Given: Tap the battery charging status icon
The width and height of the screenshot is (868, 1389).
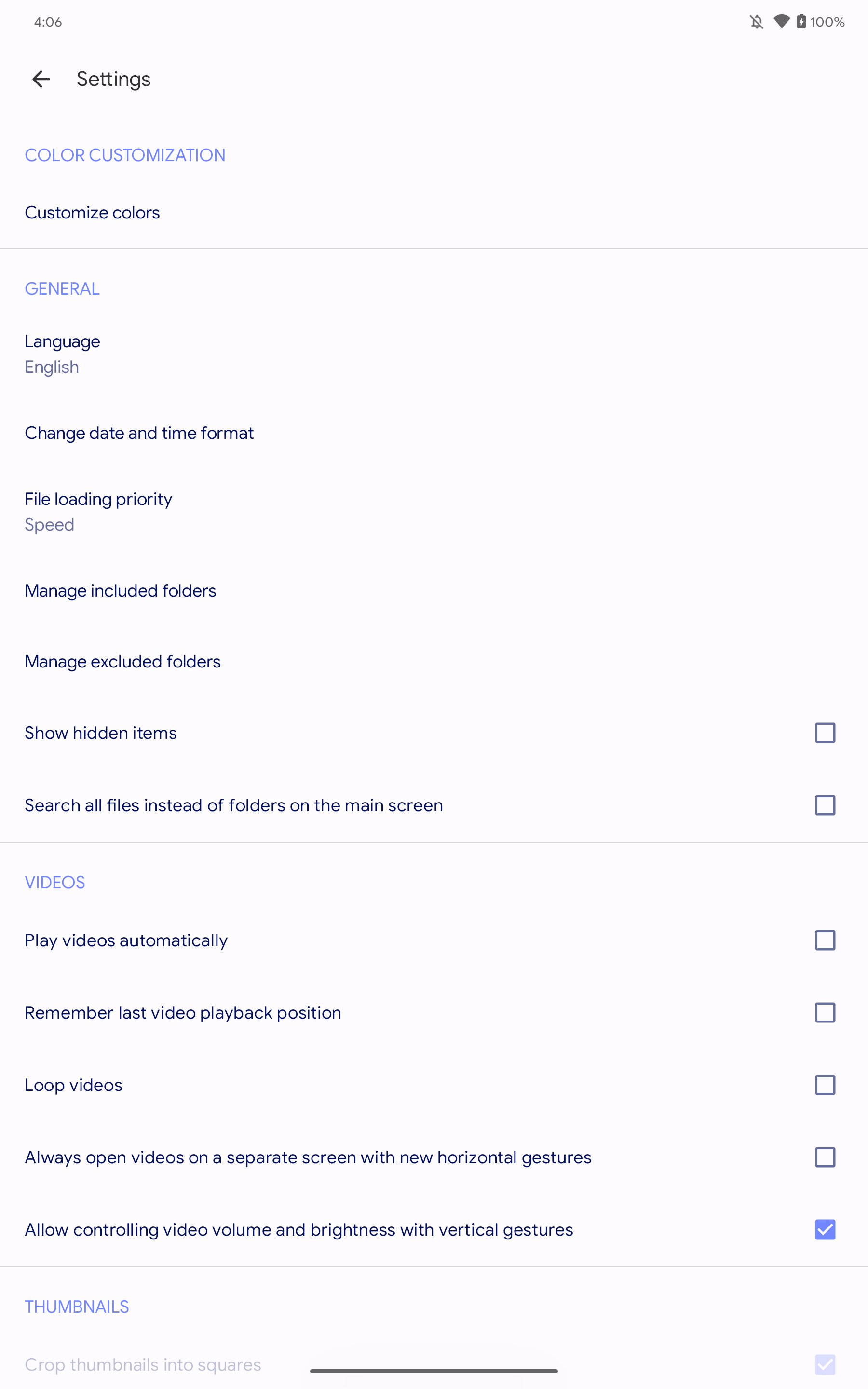Looking at the screenshot, I should [x=801, y=22].
